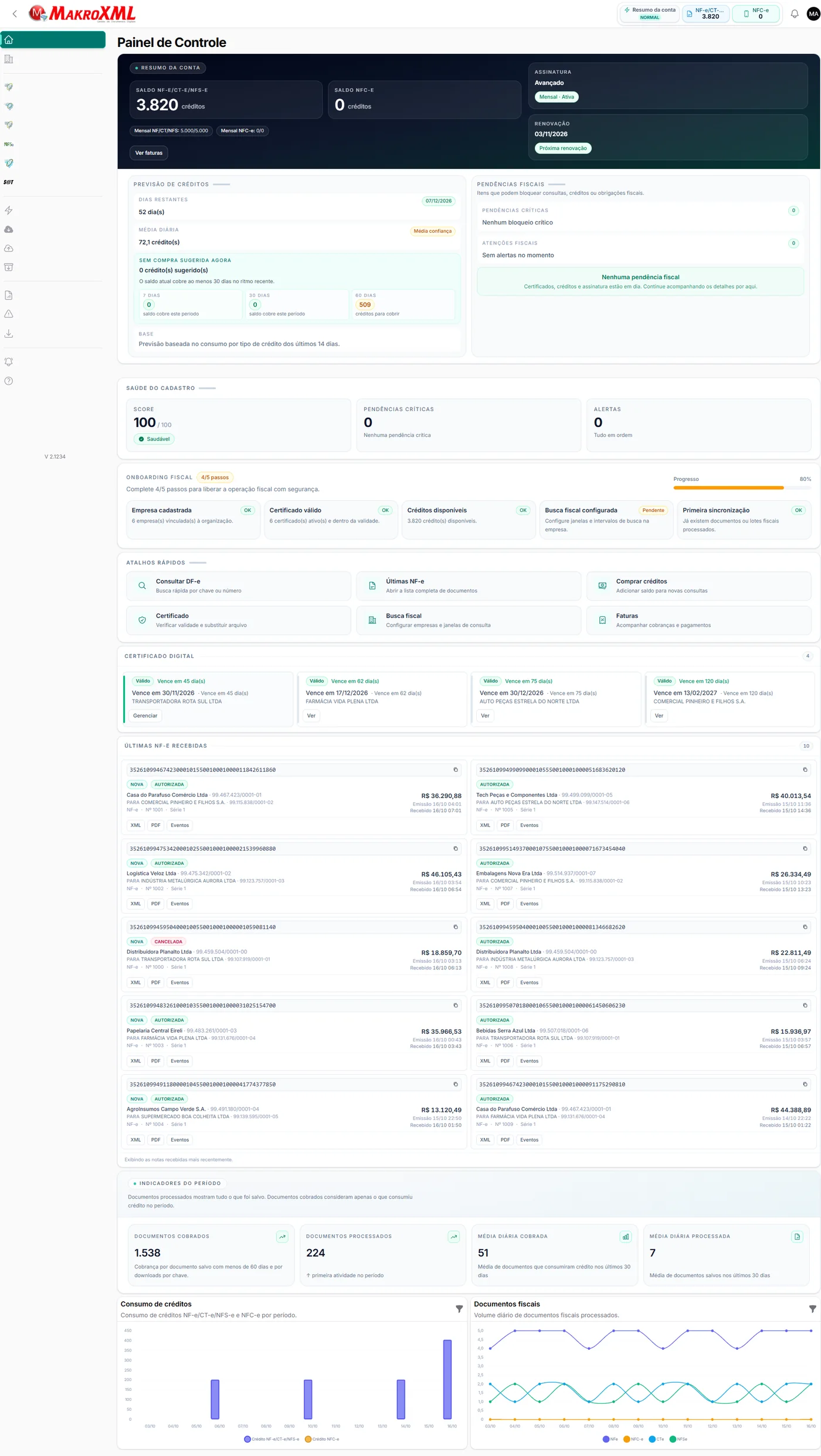Open the Consultar DF-e shortcut

click(239, 586)
